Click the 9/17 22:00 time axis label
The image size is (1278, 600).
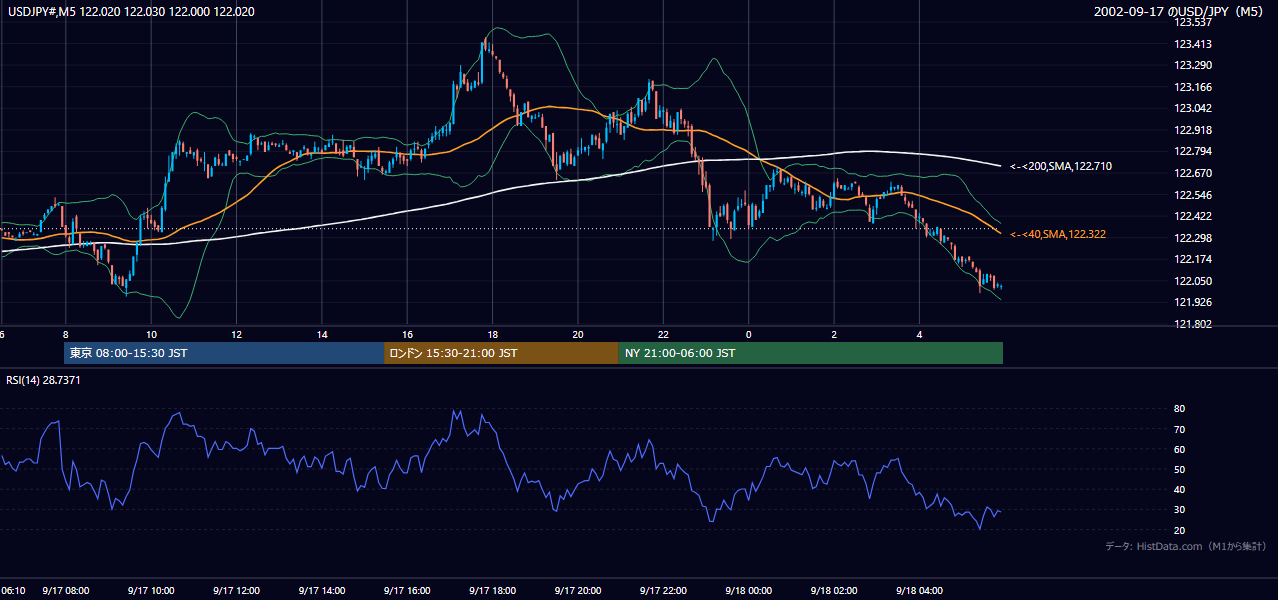pyautogui.click(x=664, y=591)
